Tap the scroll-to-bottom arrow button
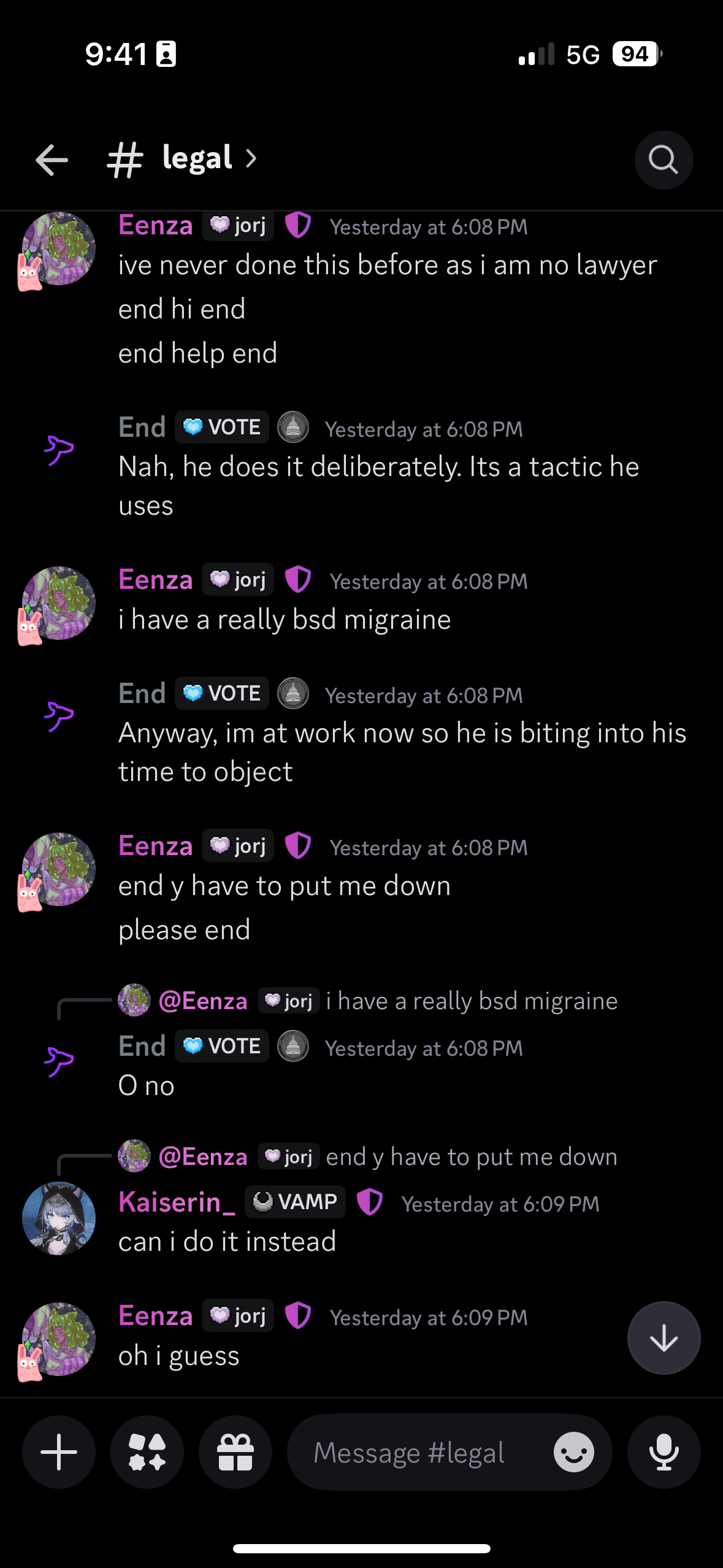723x1568 pixels. (x=664, y=1338)
